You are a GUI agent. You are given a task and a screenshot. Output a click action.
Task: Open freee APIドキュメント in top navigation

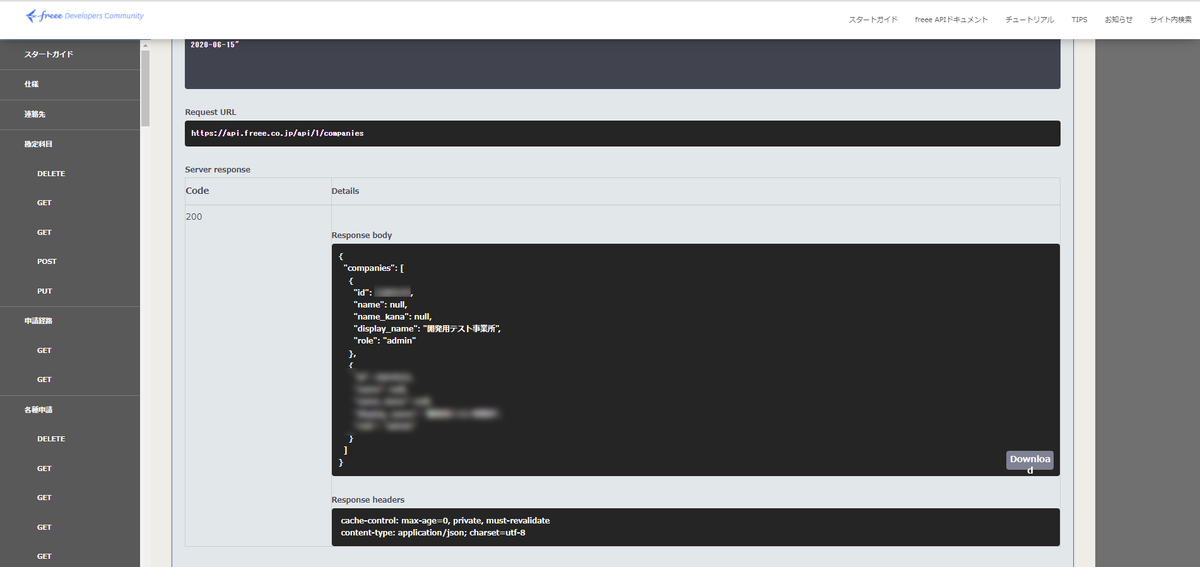(951, 20)
